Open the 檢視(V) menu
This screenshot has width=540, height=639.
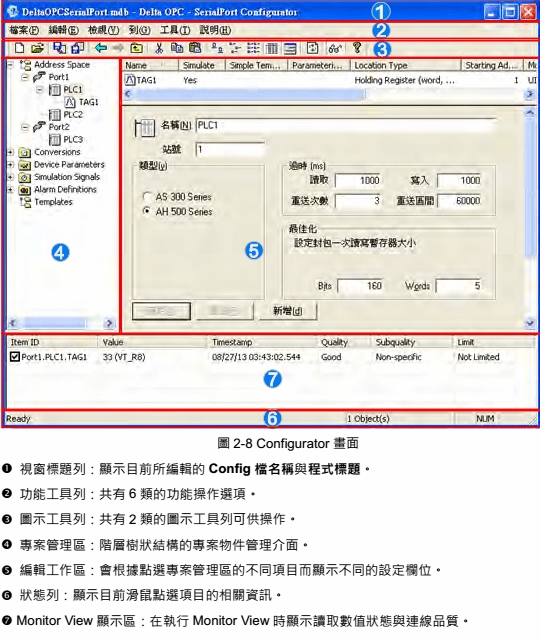pos(104,30)
